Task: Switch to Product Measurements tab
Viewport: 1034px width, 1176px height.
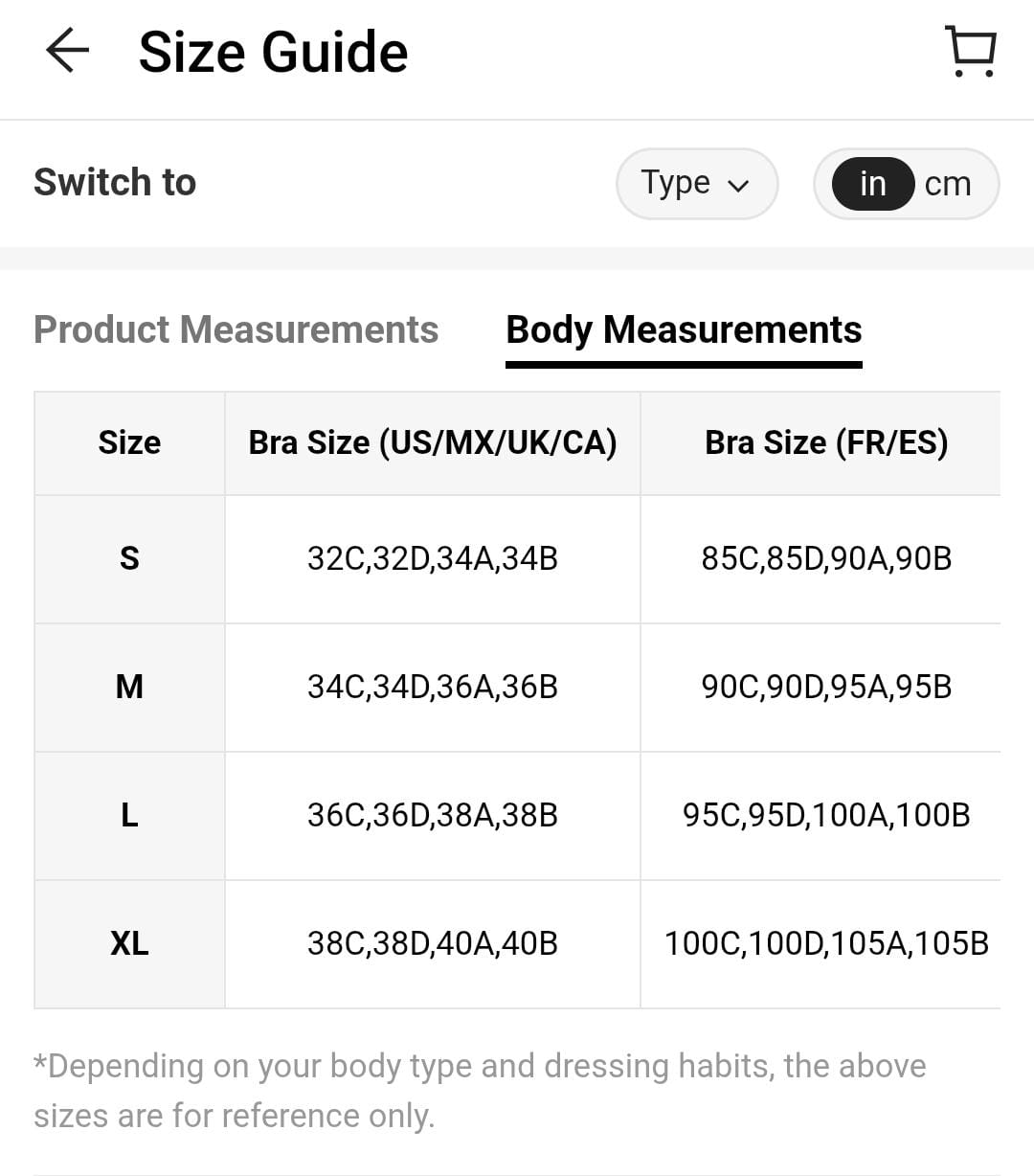Action: (236, 329)
